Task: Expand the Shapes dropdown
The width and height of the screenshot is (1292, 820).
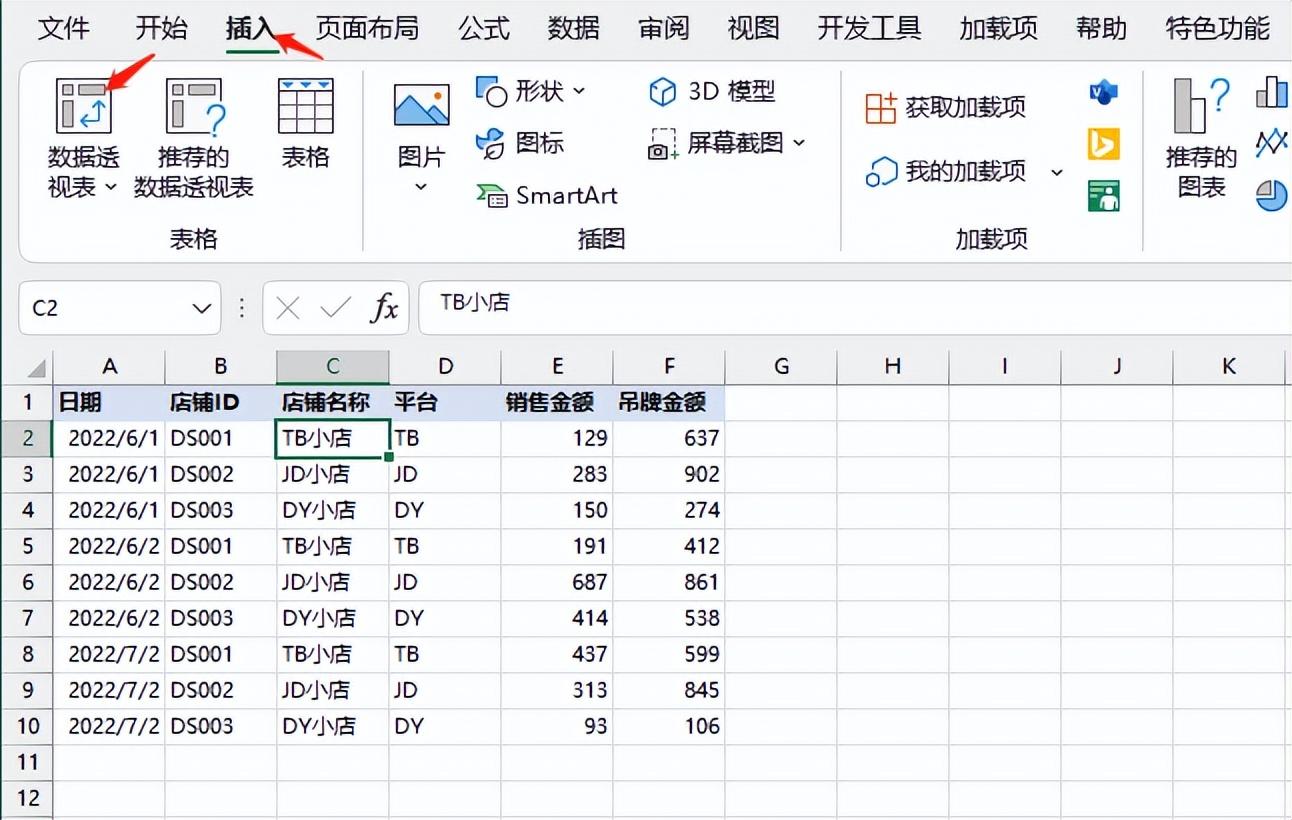Action: point(579,92)
